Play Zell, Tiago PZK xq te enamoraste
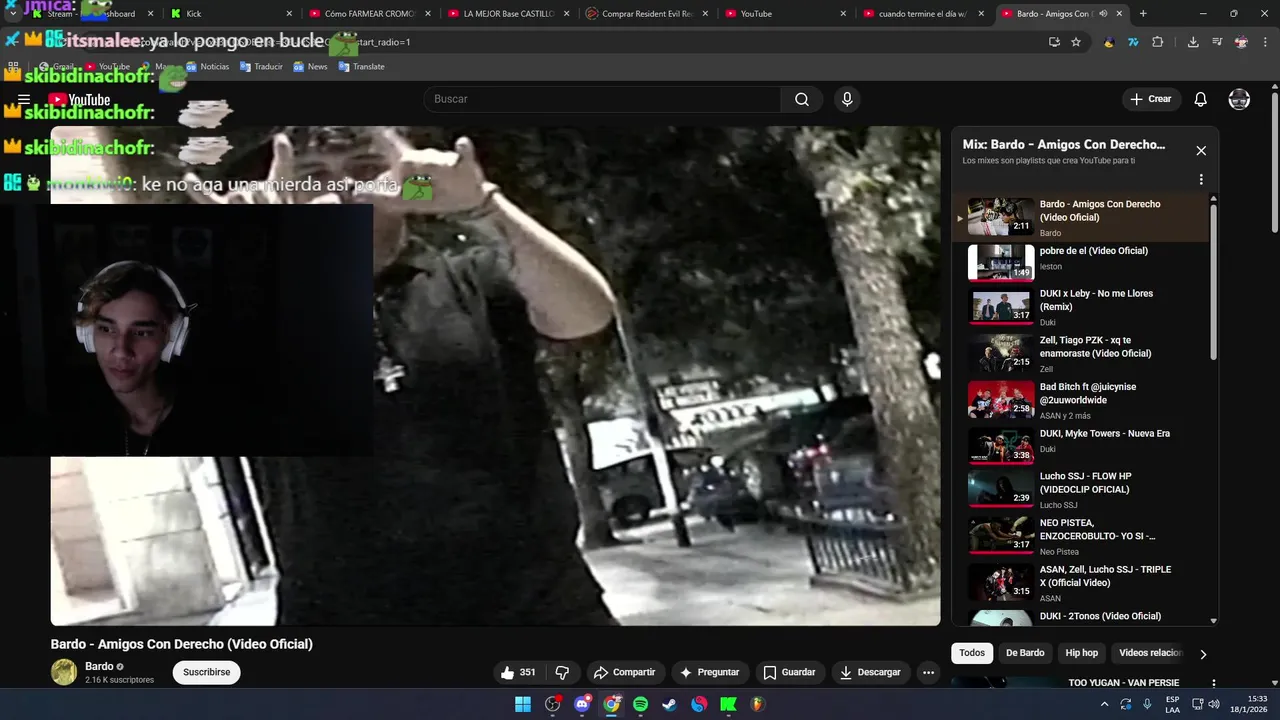 (x=1080, y=354)
